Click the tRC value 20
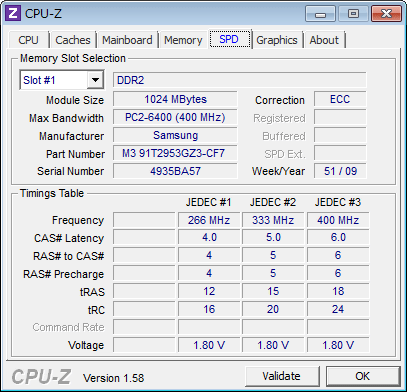The width and height of the screenshot is (407, 392). tap(273, 309)
